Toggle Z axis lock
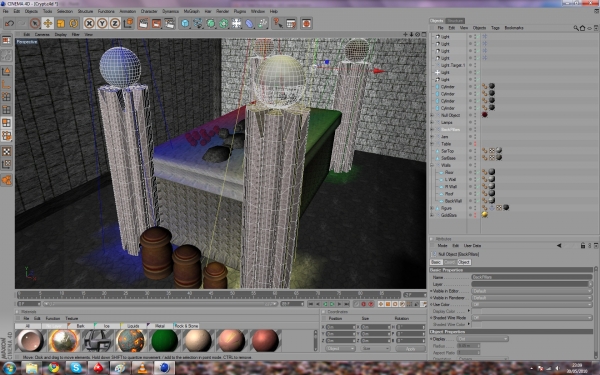This screenshot has width=600, height=375. (x=115, y=23)
